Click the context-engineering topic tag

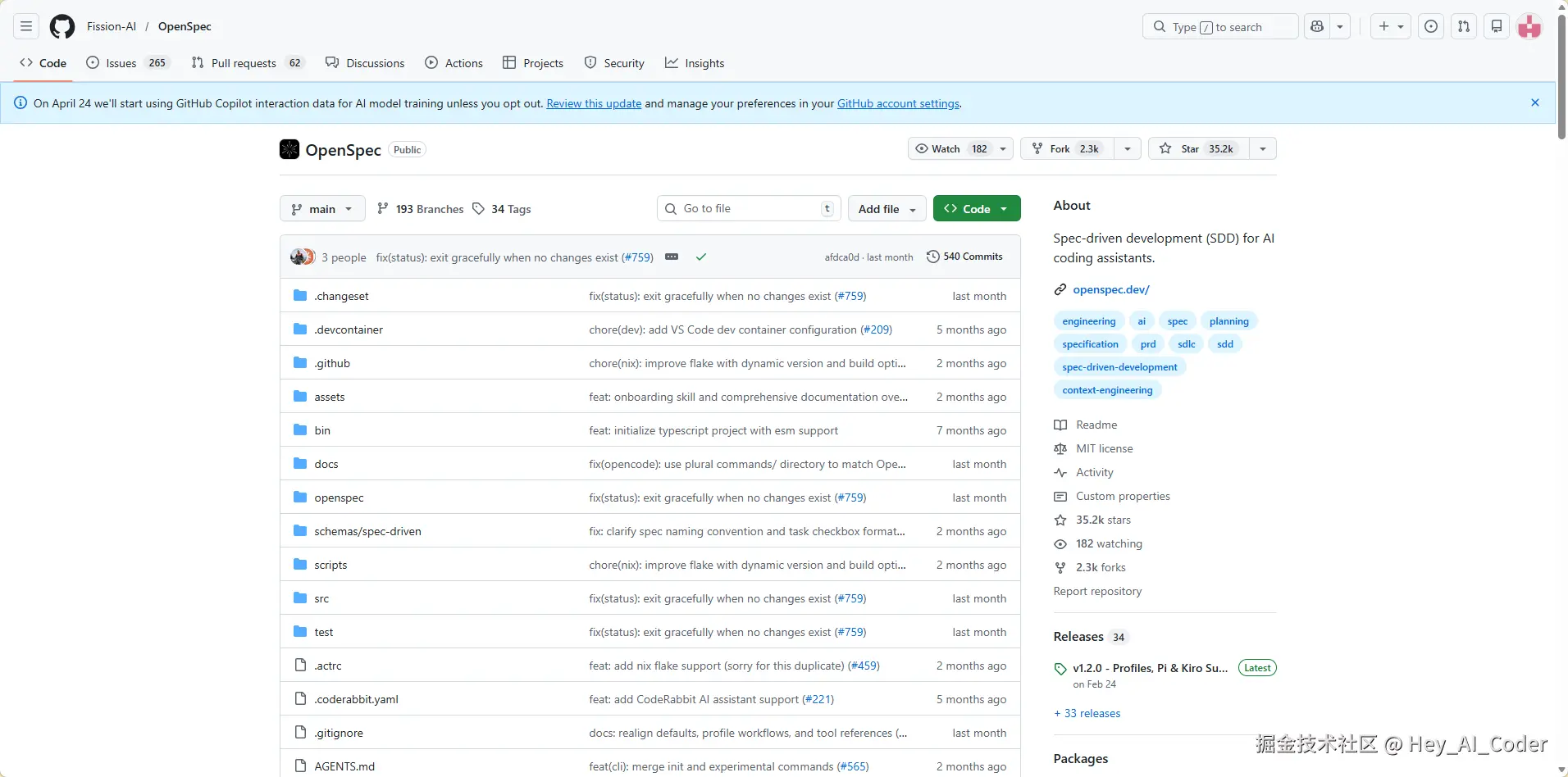pos(1107,390)
